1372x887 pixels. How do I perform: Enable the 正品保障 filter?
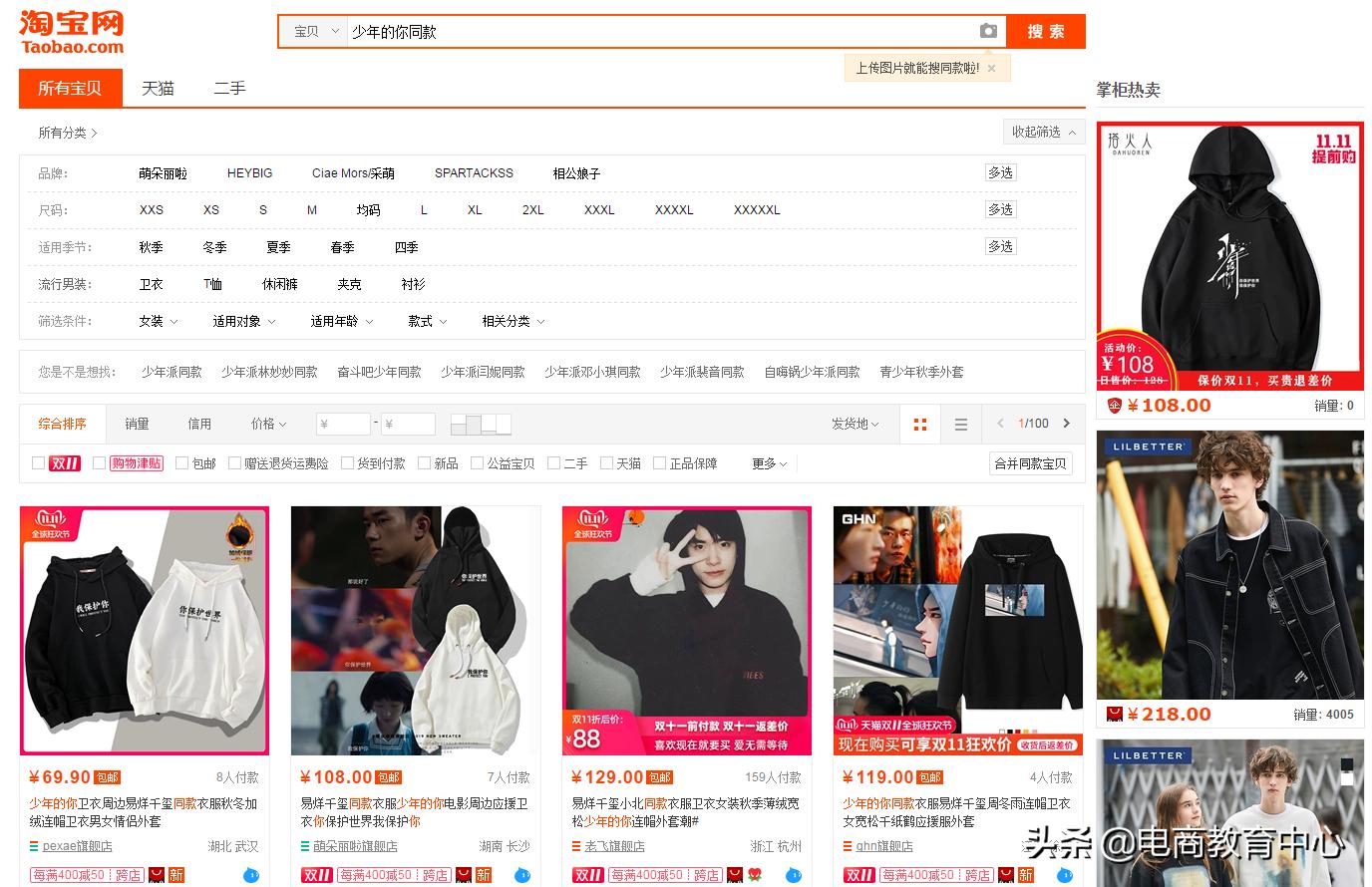[660, 462]
